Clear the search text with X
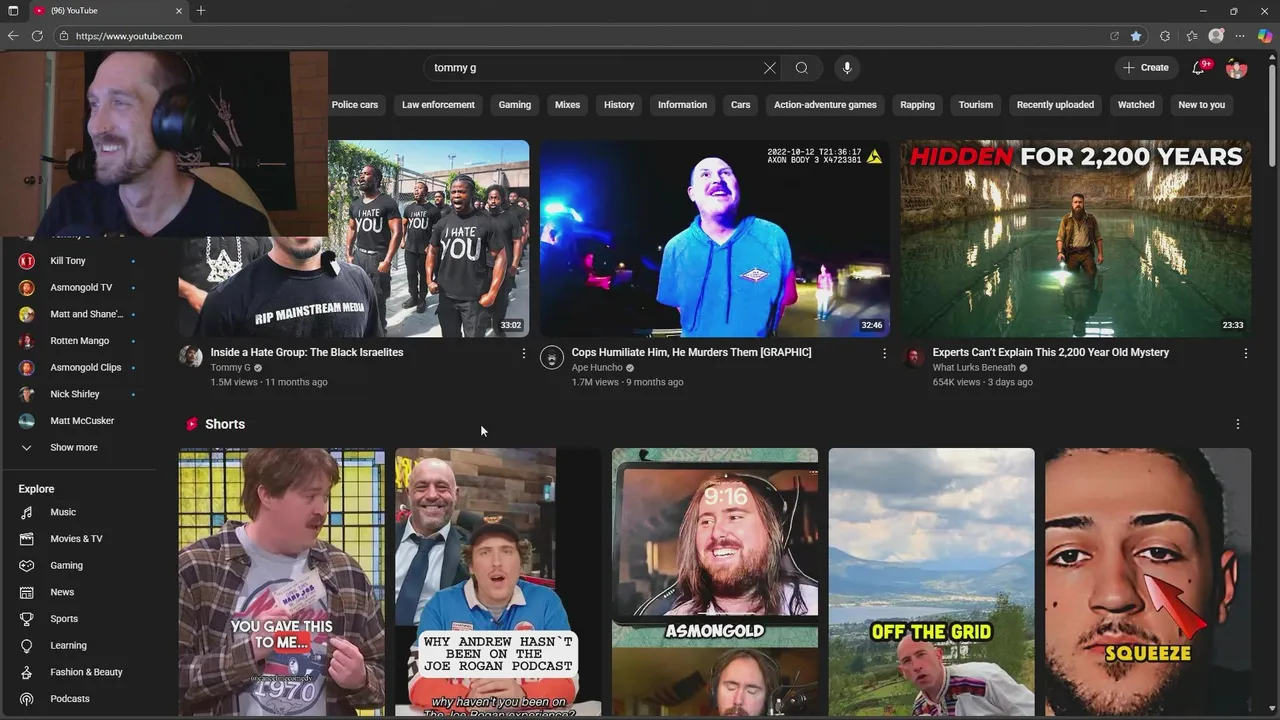 click(x=769, y=68)
